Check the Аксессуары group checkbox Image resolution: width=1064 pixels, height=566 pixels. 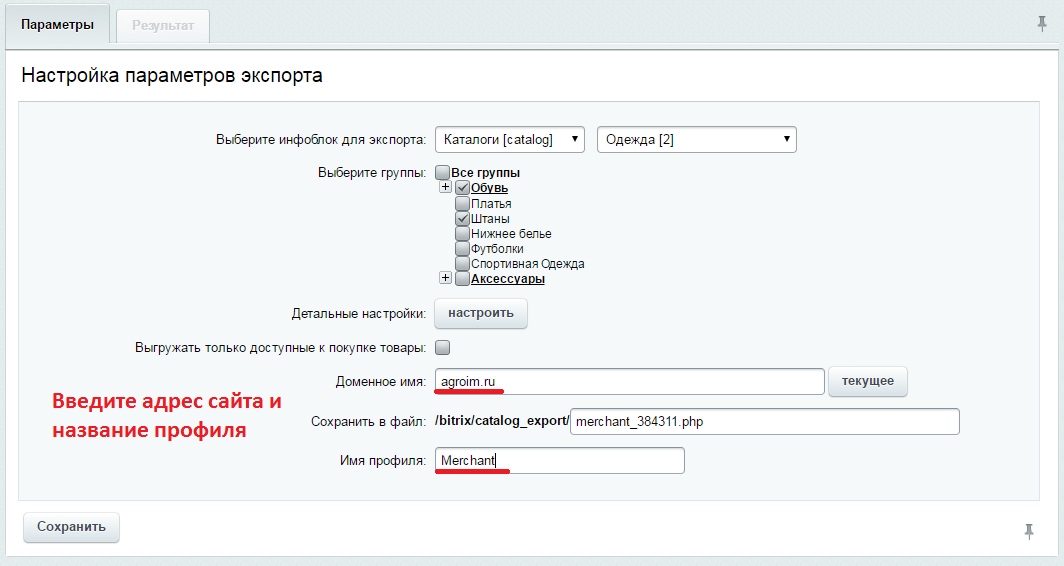(462, 278)
